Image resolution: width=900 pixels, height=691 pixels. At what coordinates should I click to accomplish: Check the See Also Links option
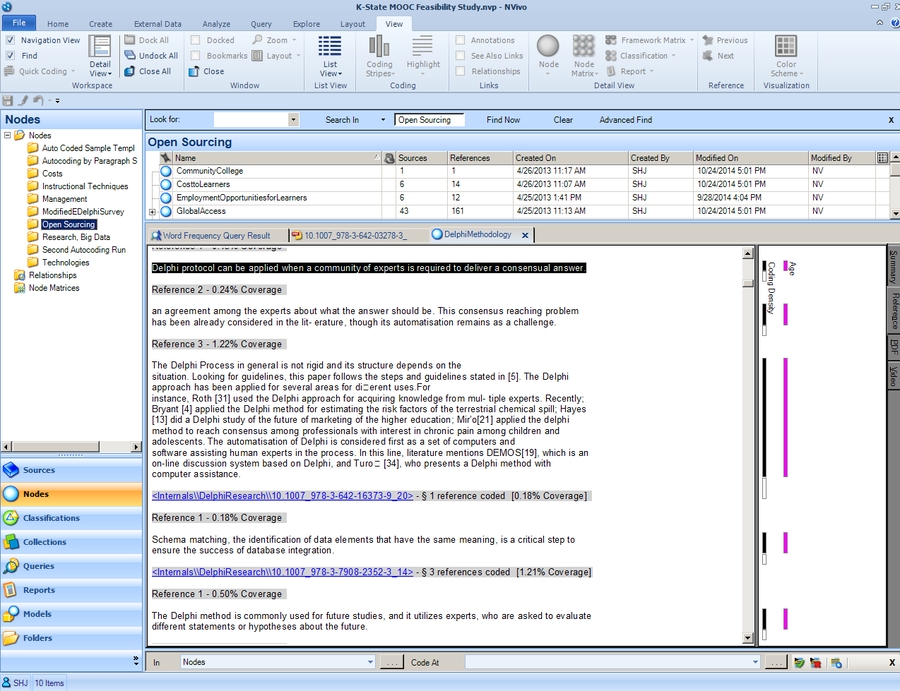463,55
